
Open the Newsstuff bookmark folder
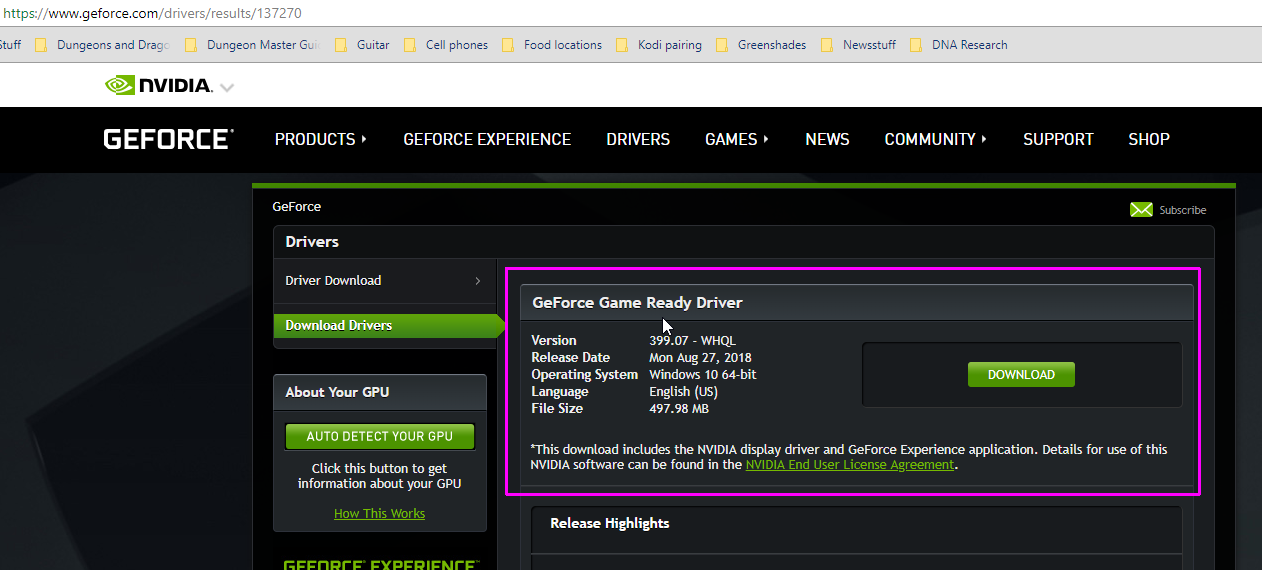click(x=859, y=45)
